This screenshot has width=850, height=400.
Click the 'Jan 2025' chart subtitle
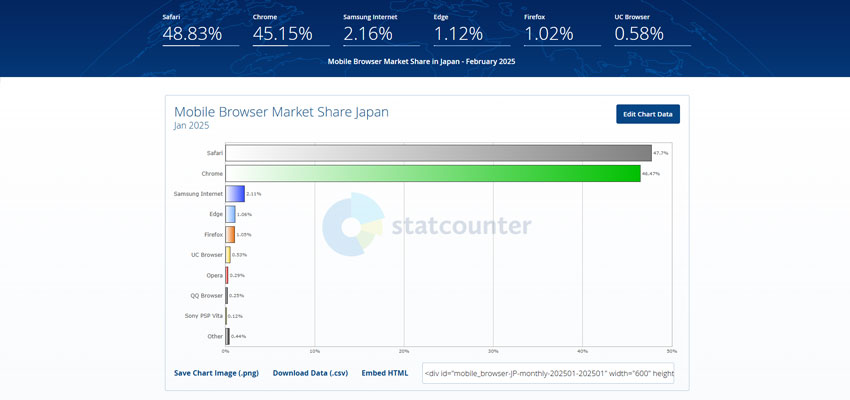pyautogui.click(x=191, y=126)
